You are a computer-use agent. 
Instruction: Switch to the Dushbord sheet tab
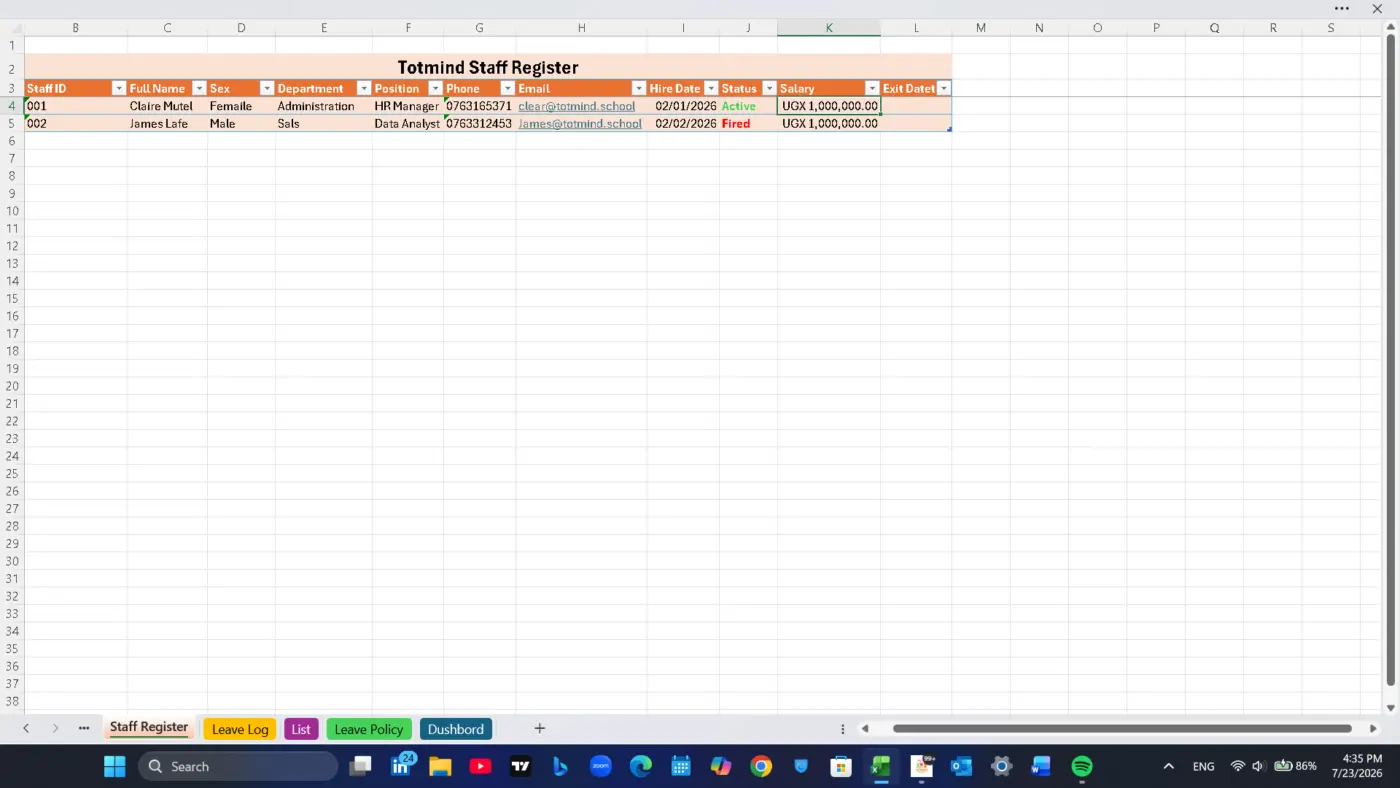point(456,729)
